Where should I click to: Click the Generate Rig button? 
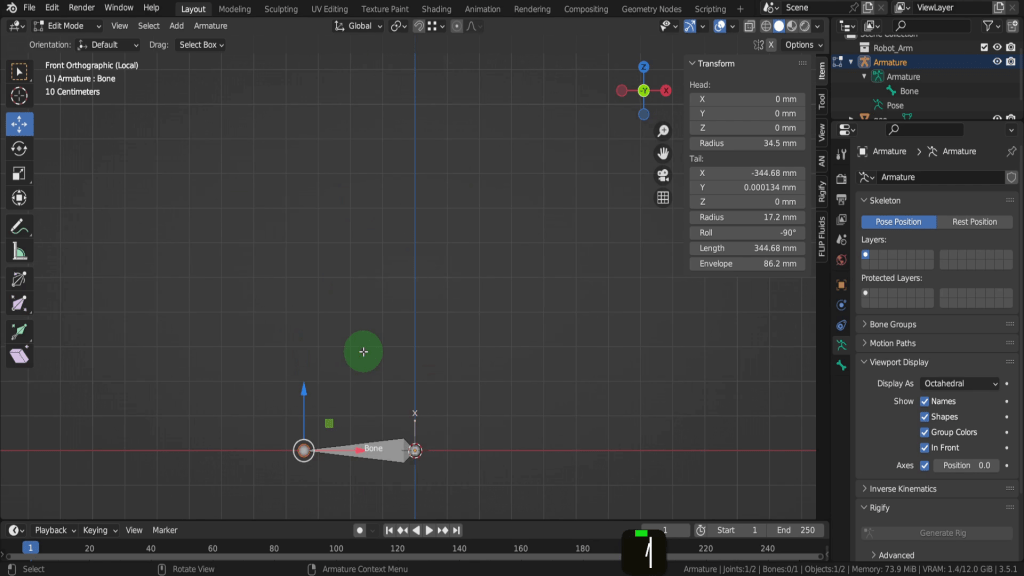point(937,533)
